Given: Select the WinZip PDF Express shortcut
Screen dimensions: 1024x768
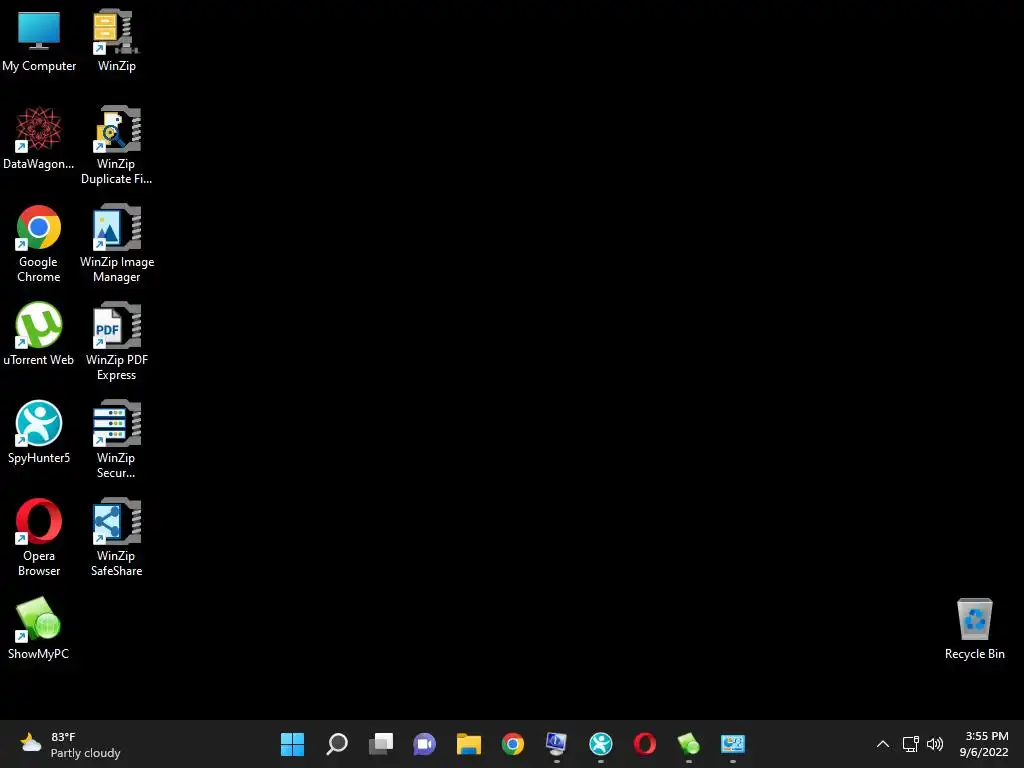Looking at the screenshot, I should click(116, 341).
